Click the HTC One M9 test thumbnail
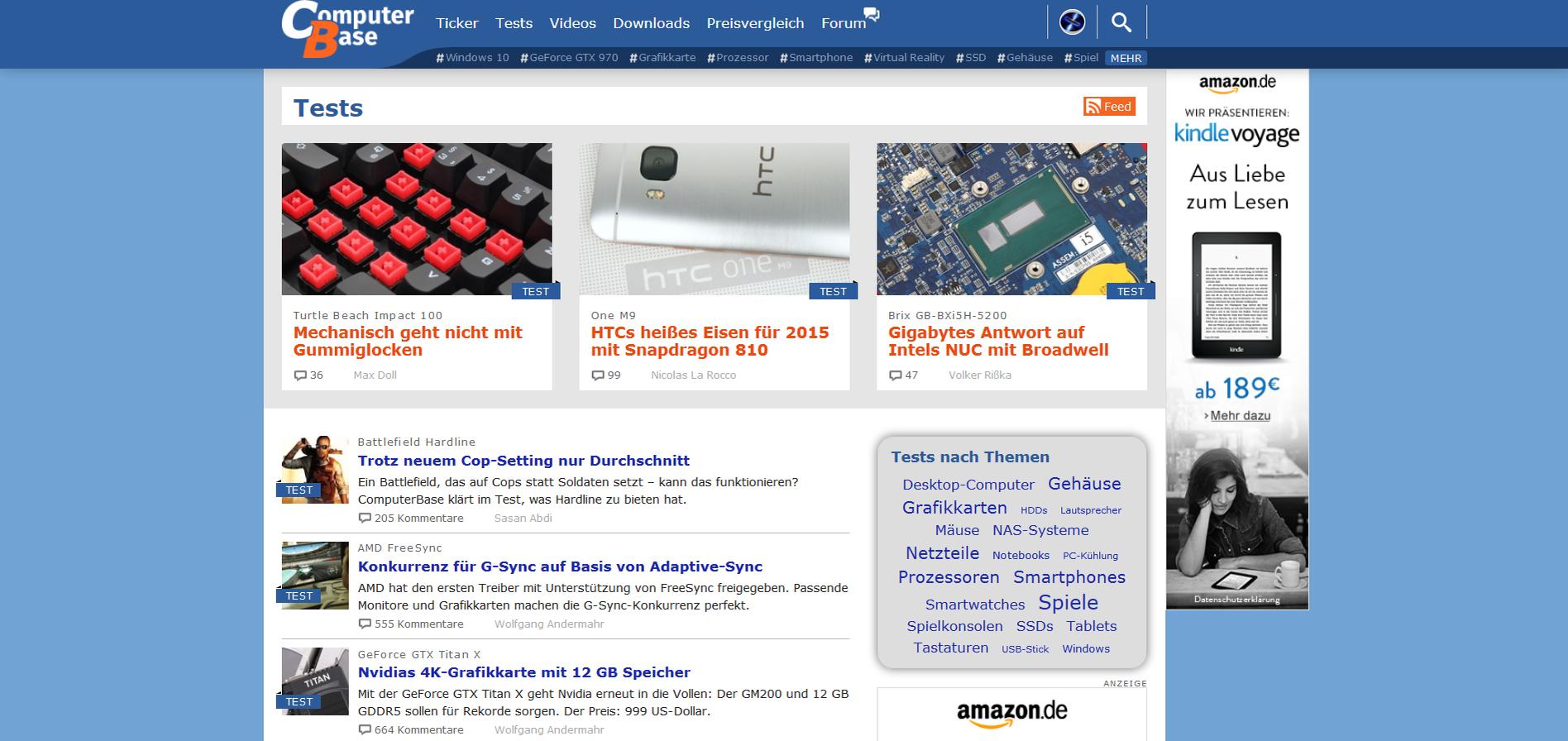The width and height of the screenshot is (1568, 741). [x=715, y=219]
